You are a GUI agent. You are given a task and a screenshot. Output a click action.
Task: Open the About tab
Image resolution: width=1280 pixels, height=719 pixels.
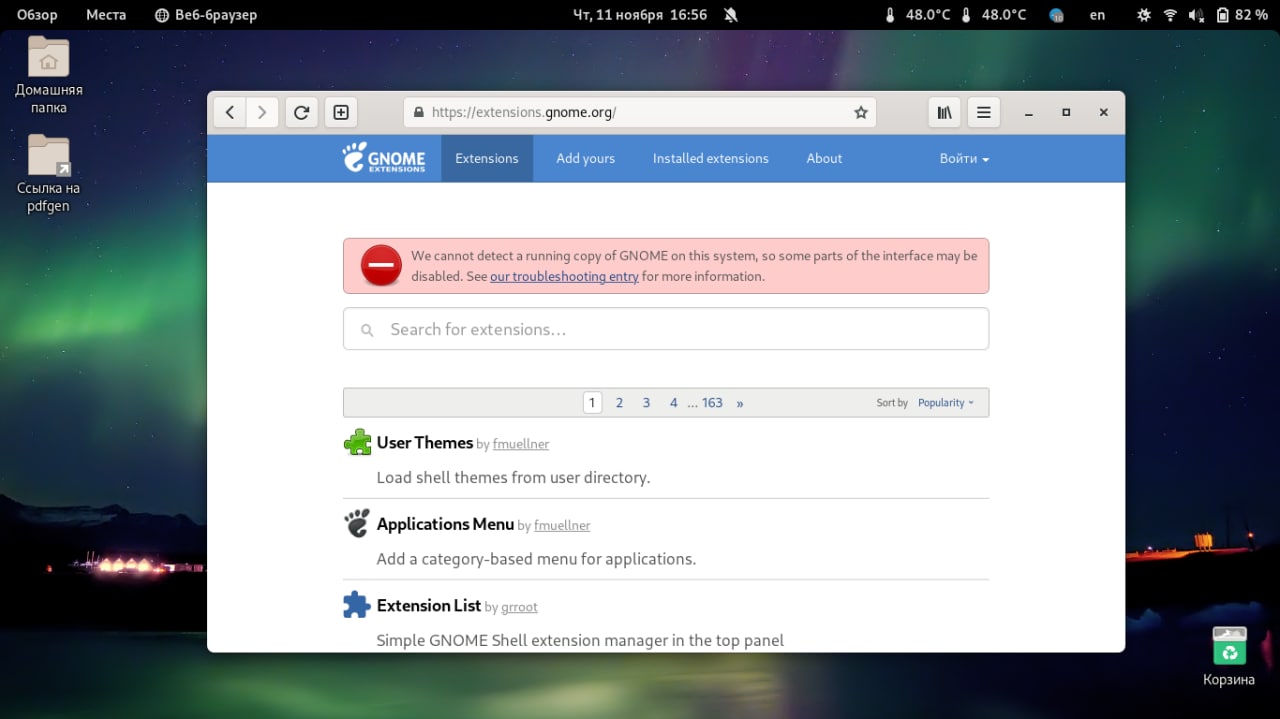click(824, 158)
